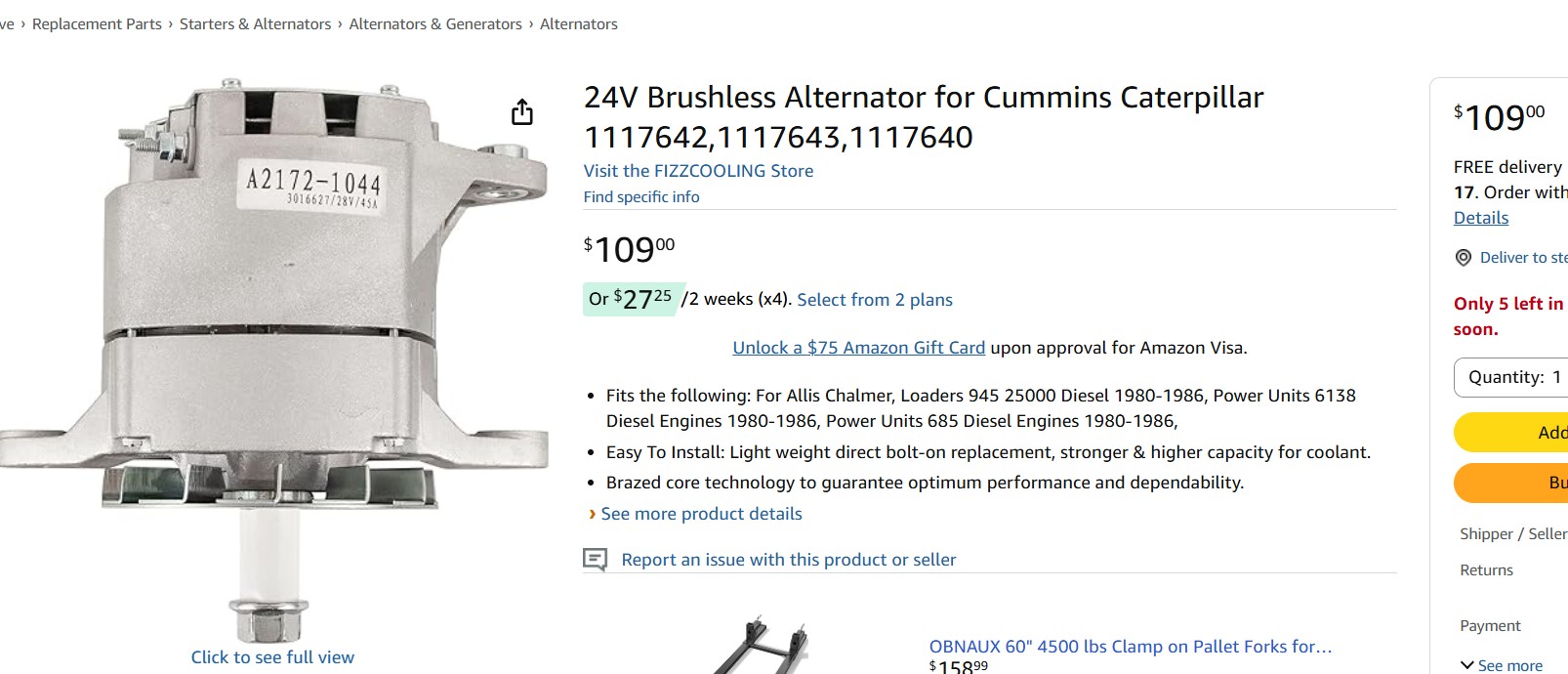Unlock a $75 Amazon Gift Card link
Image resolution: width=1568 pixels, height=674 pixels.
[858, 348]
